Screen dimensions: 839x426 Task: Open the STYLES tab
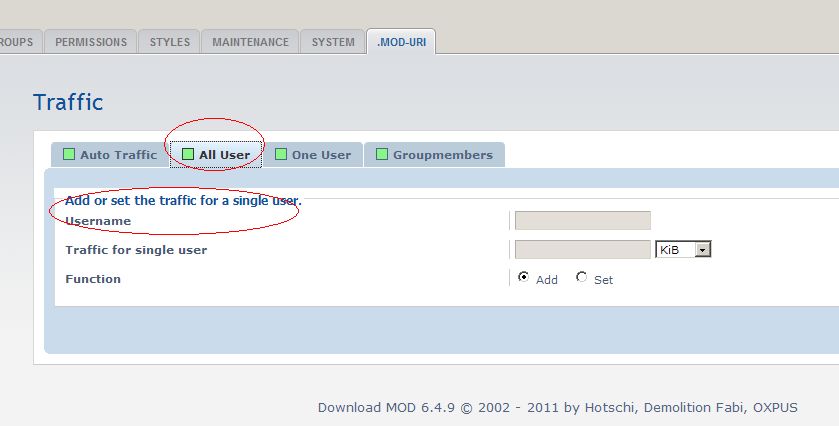tap(169, 42)
